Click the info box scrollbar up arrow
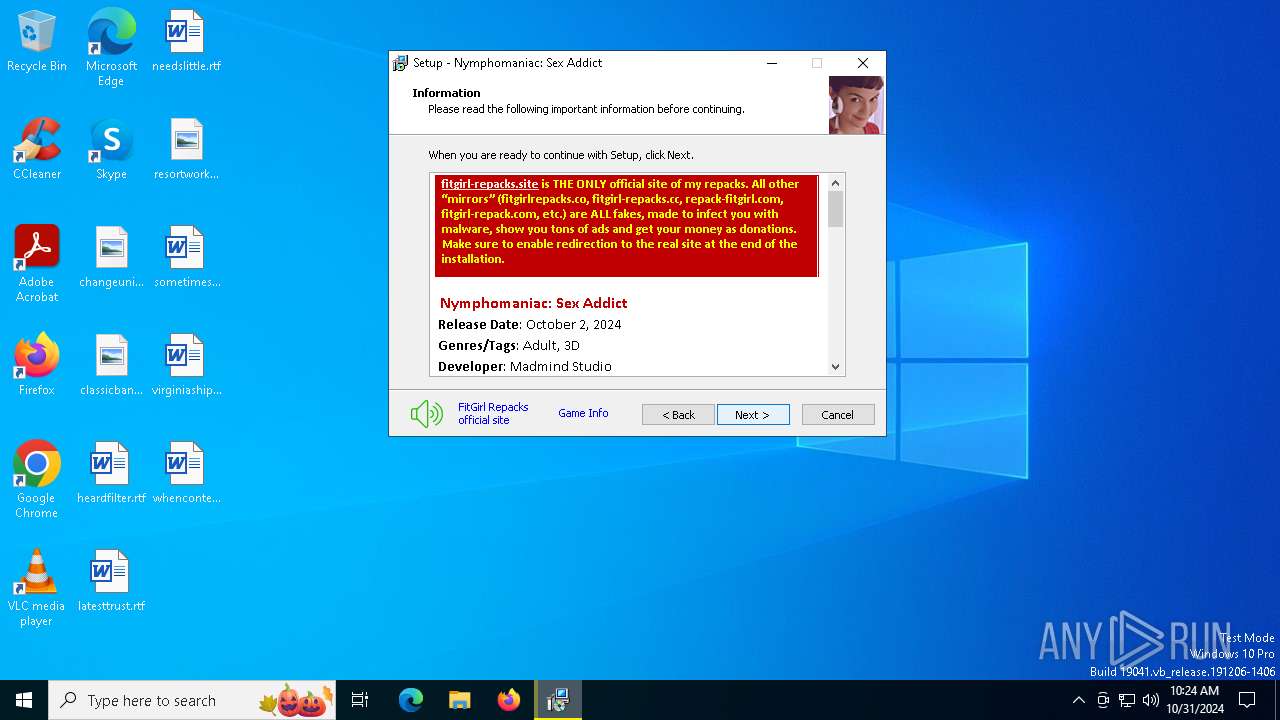The height and width of the screenshot is (720, 1280). (836, 183)
